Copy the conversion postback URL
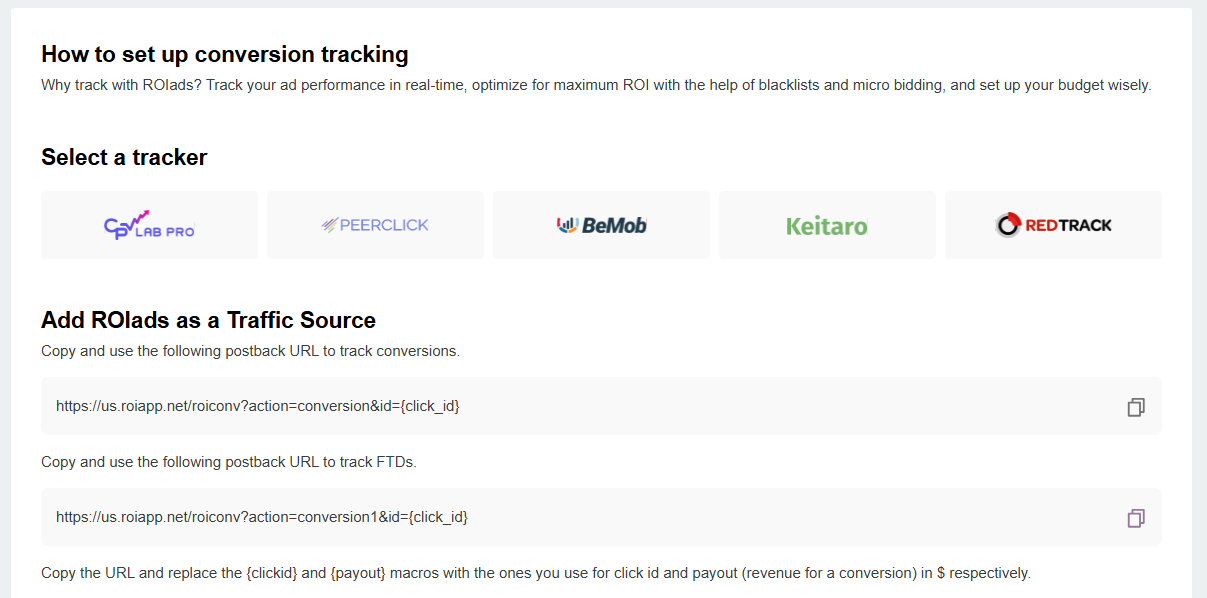The image size is (1207, 598). click(x=1135, y=407)
